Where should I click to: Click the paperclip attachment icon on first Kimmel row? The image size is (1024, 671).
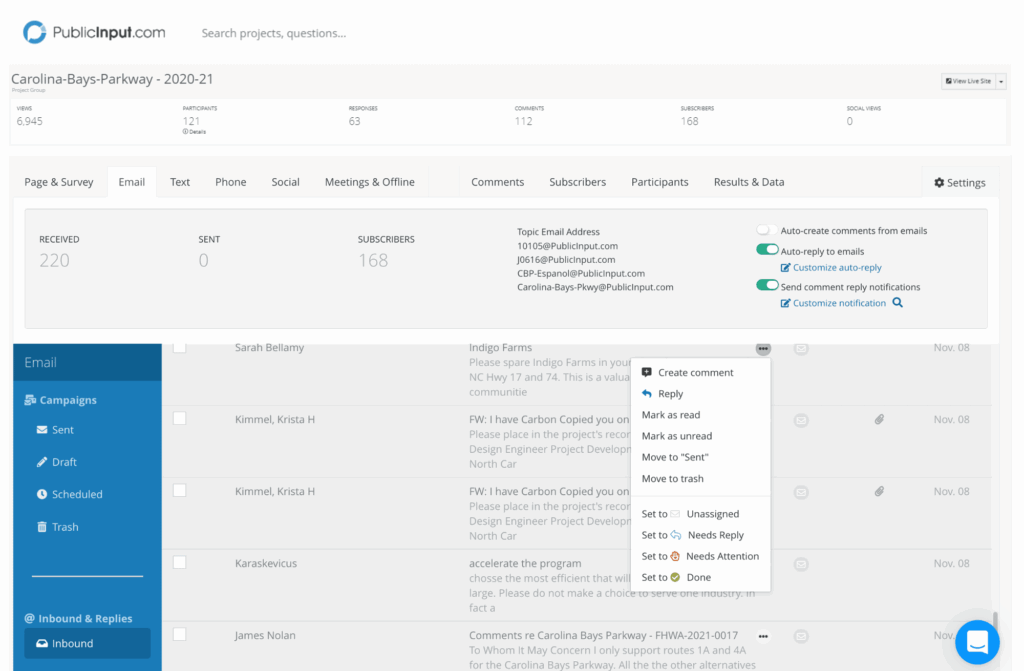879,420
